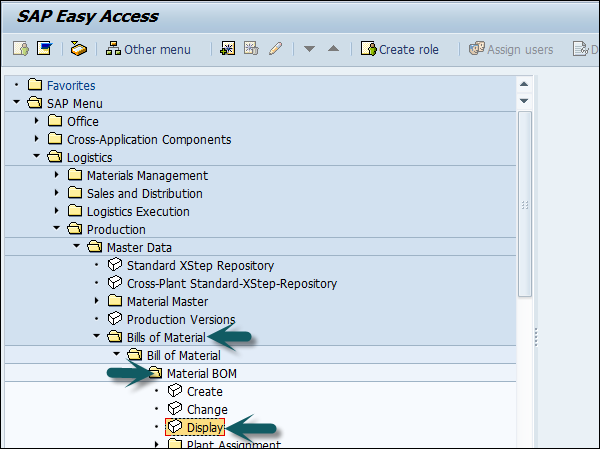Screen dimensions: 600x449
Task: Click the Create role toolbar icon
Action: [x=368, y=48]
